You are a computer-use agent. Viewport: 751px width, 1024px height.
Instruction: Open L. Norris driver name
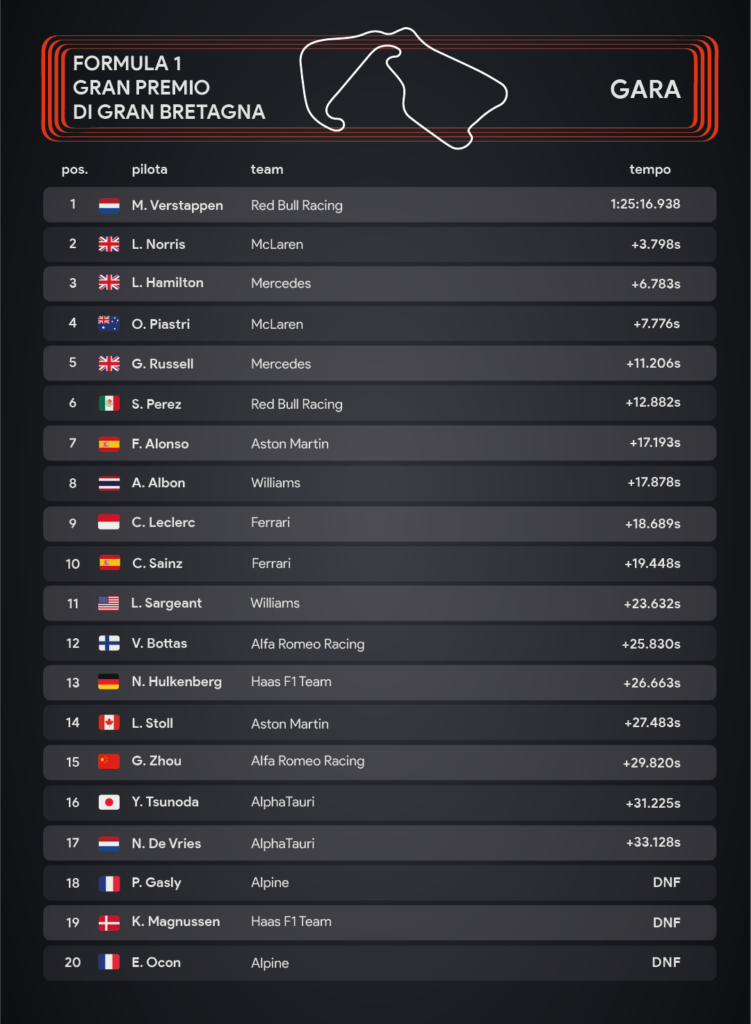pyautogui.click(x=159, y=244)
